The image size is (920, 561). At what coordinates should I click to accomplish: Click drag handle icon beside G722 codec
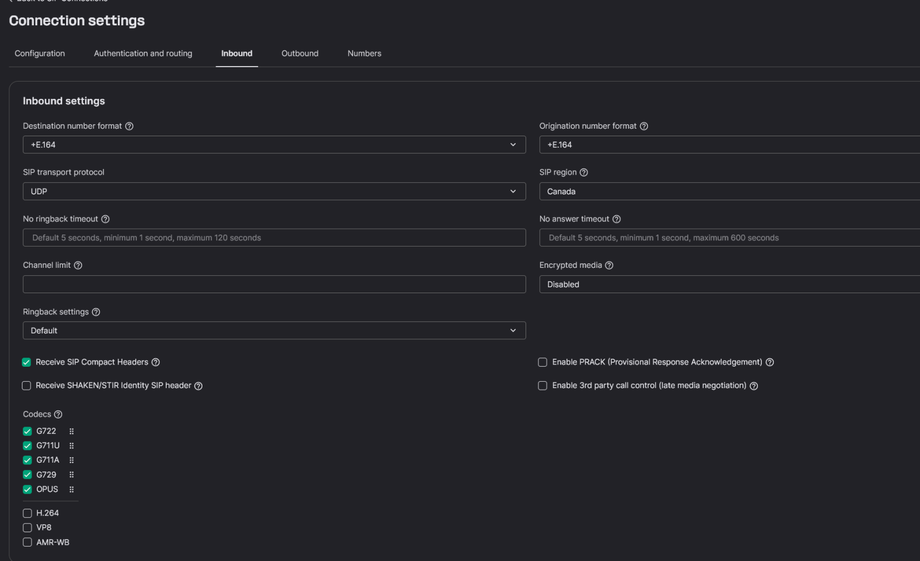(71, 431)
